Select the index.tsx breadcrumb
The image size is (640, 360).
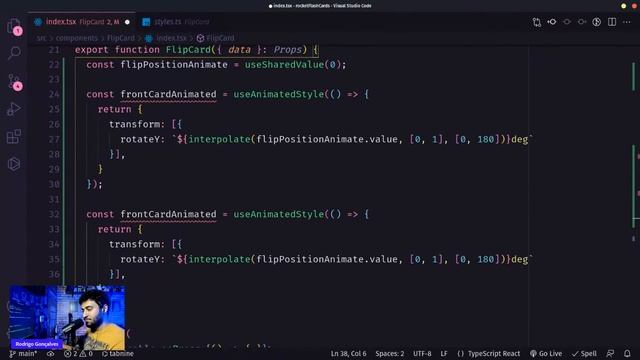pos(167,38)
